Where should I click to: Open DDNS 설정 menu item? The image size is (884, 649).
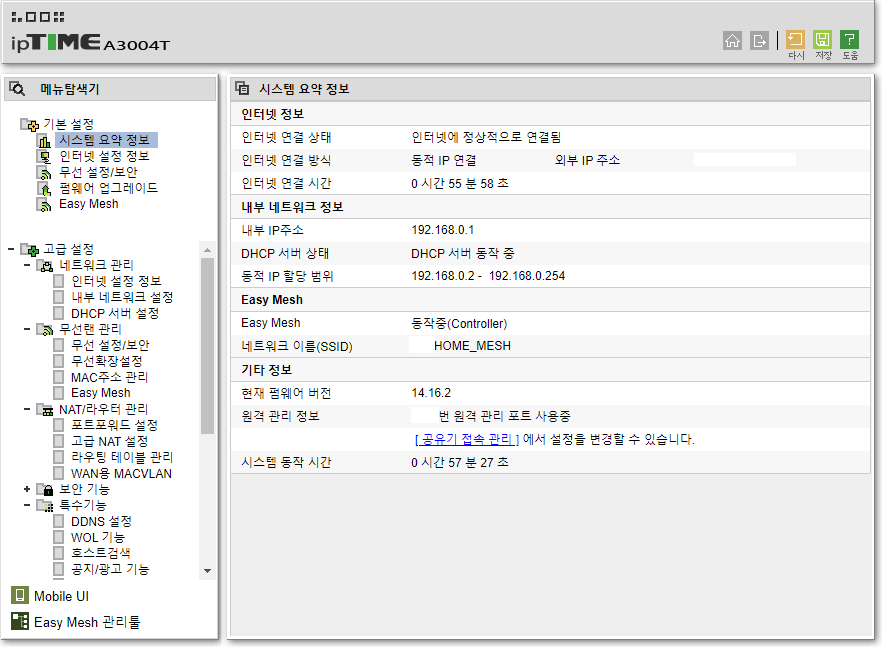(x=101, y=521)
